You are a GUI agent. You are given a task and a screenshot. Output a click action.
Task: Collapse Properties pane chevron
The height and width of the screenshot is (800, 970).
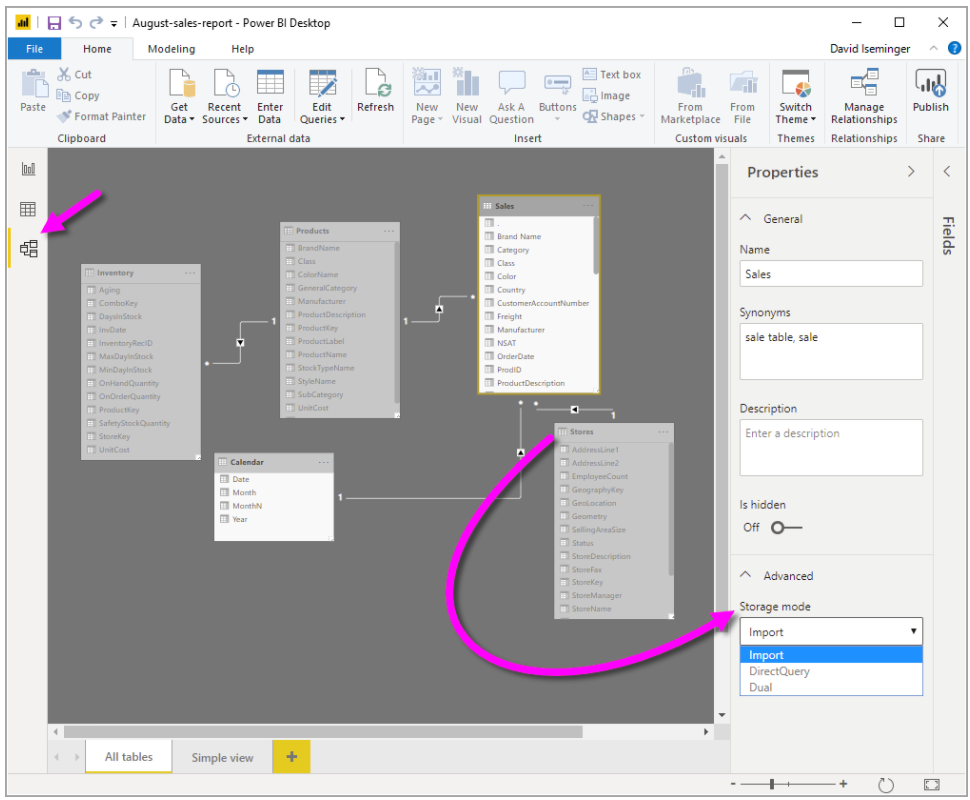click(x=911, y=171)
